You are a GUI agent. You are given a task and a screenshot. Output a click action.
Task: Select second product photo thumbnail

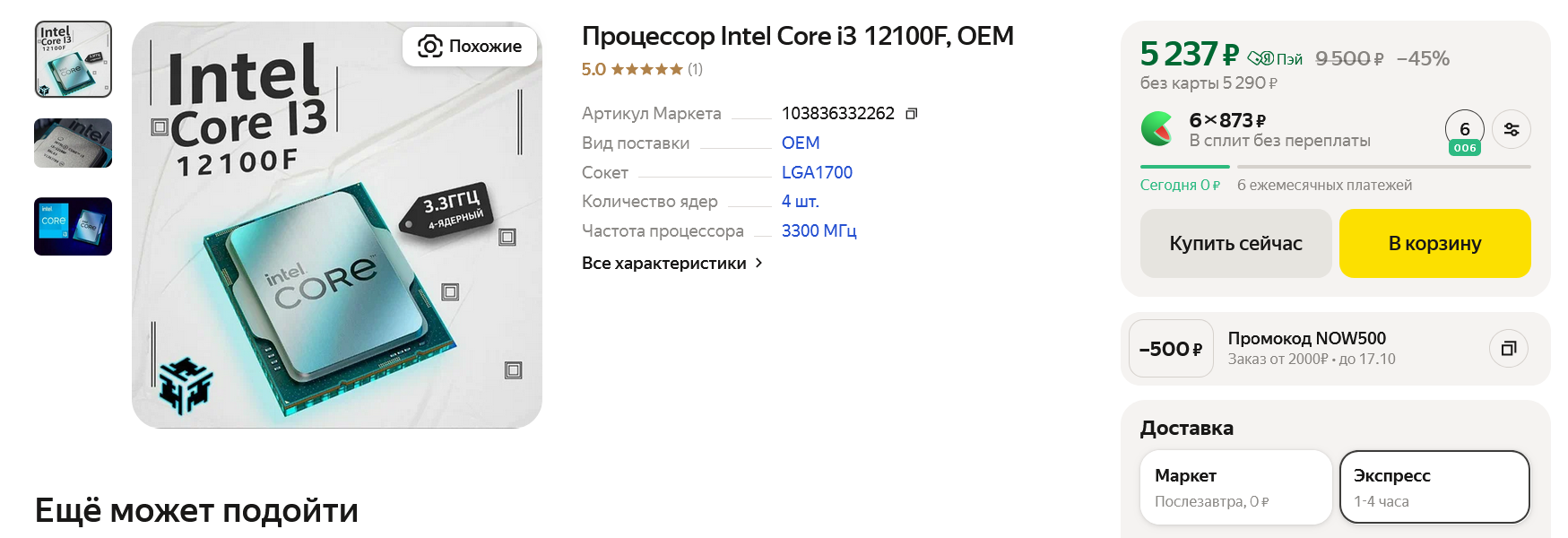[74, 143]
